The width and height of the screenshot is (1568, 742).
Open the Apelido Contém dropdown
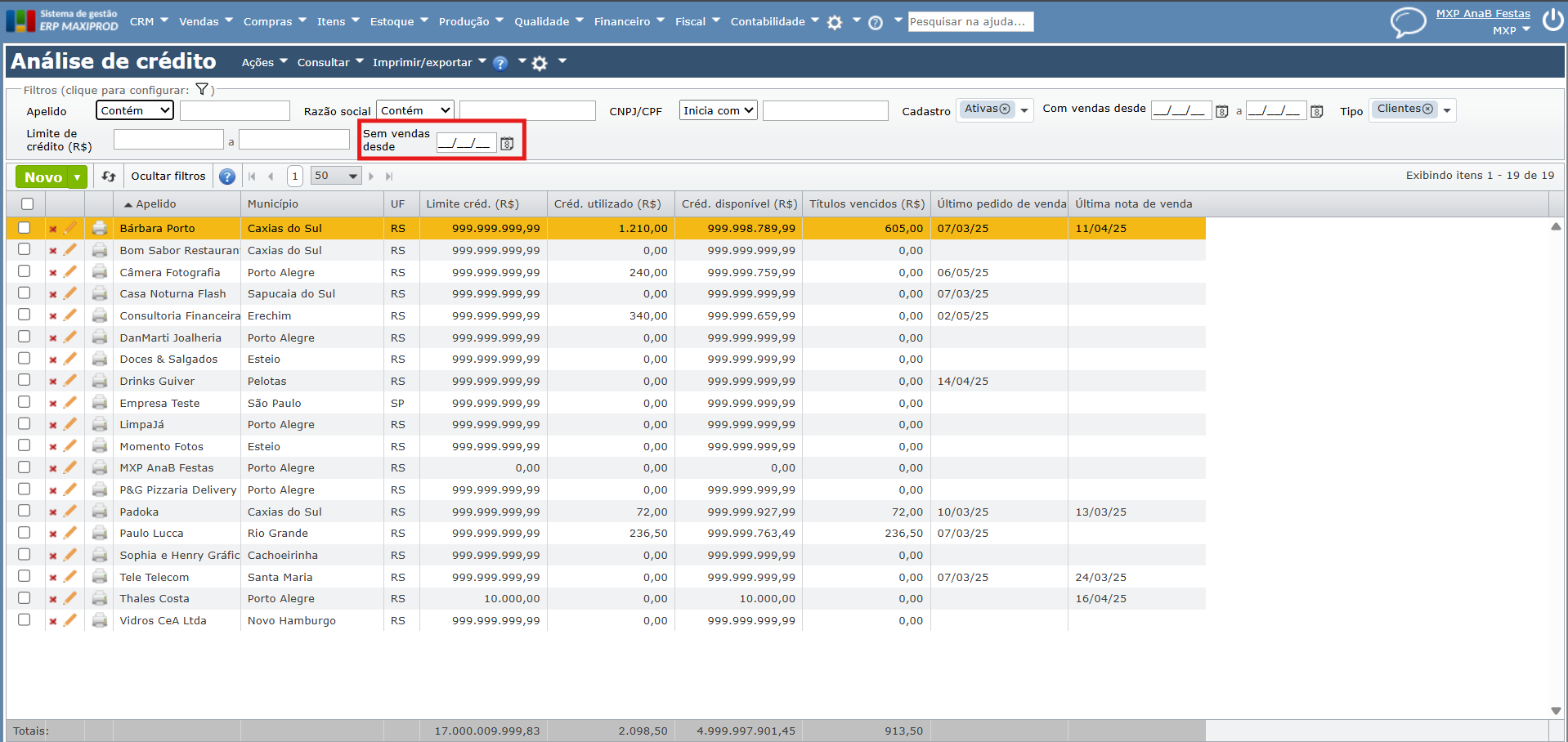click(x=135, y=110)
